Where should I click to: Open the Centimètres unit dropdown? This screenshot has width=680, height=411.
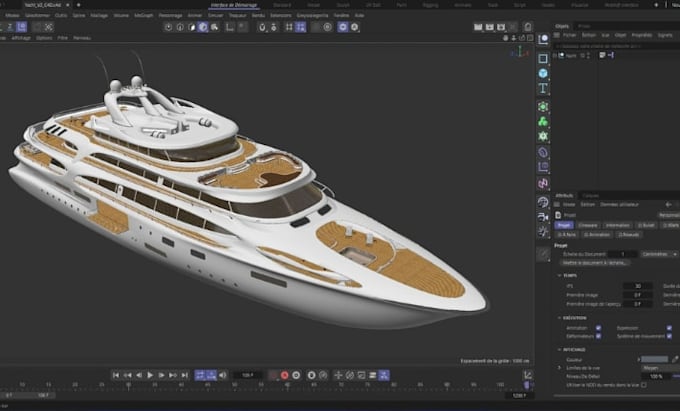click(659, 254)
